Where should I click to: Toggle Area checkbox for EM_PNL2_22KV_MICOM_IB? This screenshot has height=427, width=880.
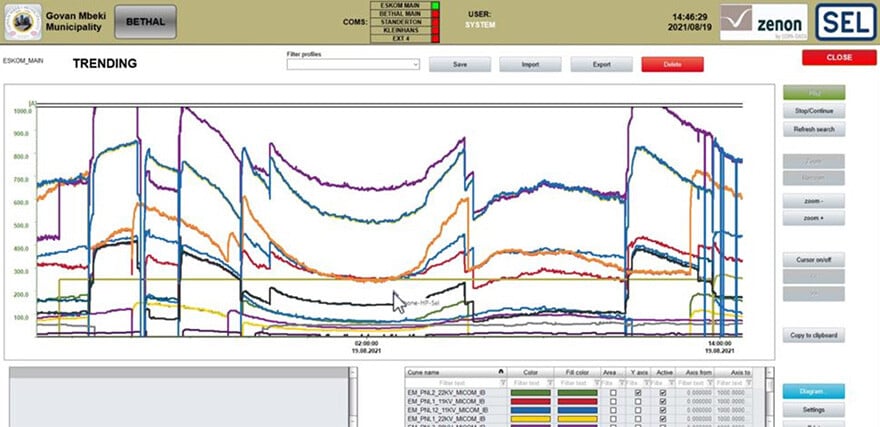(x=613, y=393)
